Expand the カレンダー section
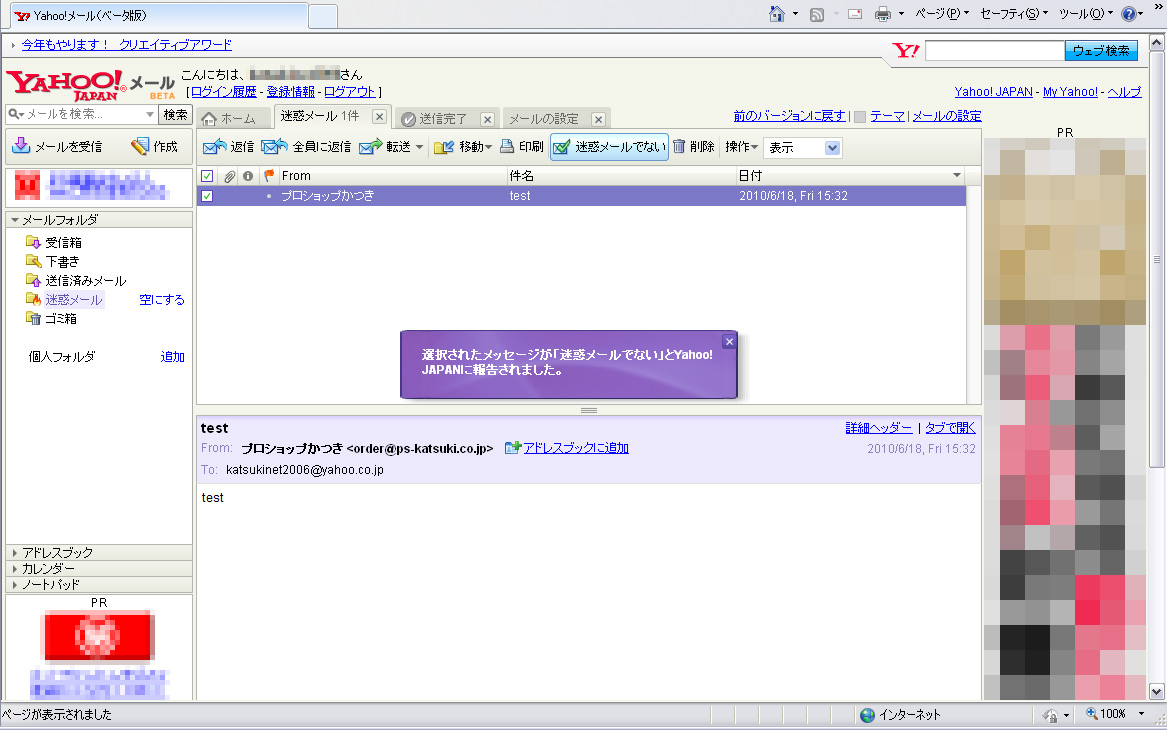 (15, 569)
